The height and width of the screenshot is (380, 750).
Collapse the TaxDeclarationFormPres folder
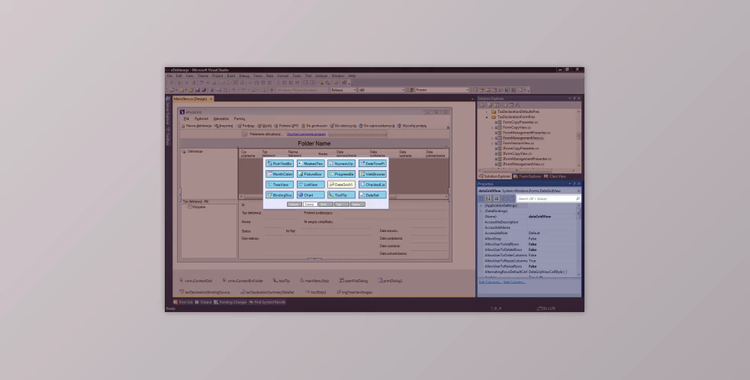[x=487, y=117]
